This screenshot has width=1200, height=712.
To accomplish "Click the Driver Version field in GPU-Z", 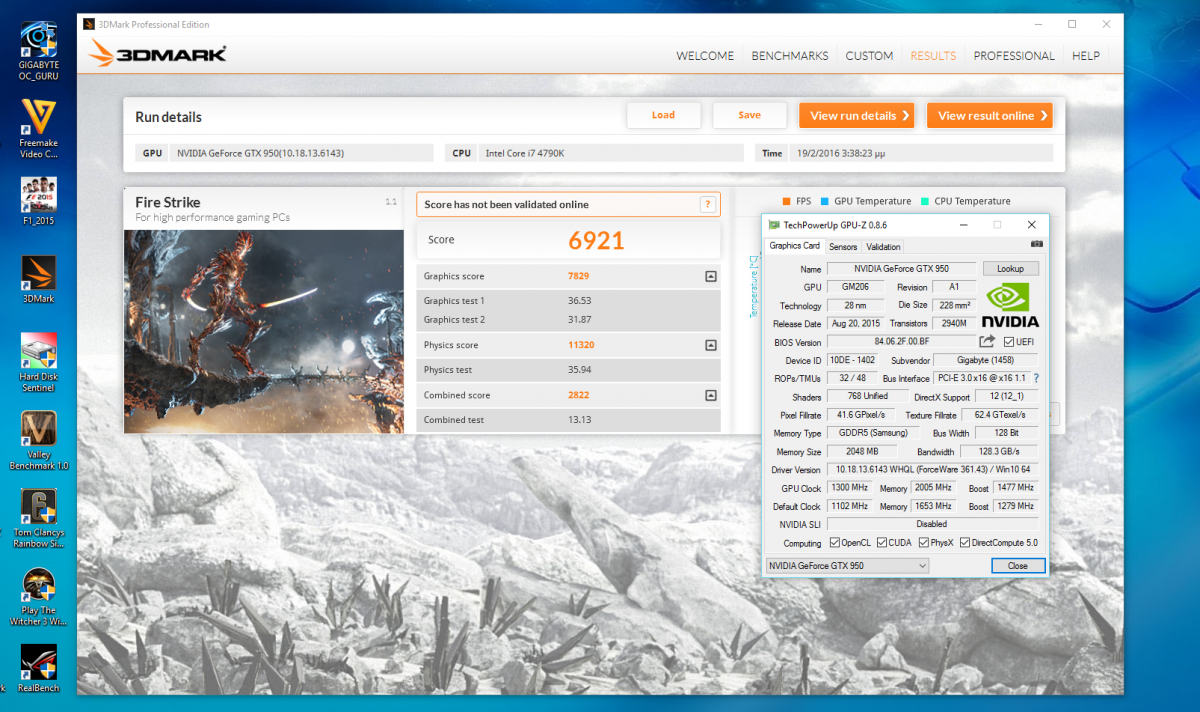I will tap(932, 469).
